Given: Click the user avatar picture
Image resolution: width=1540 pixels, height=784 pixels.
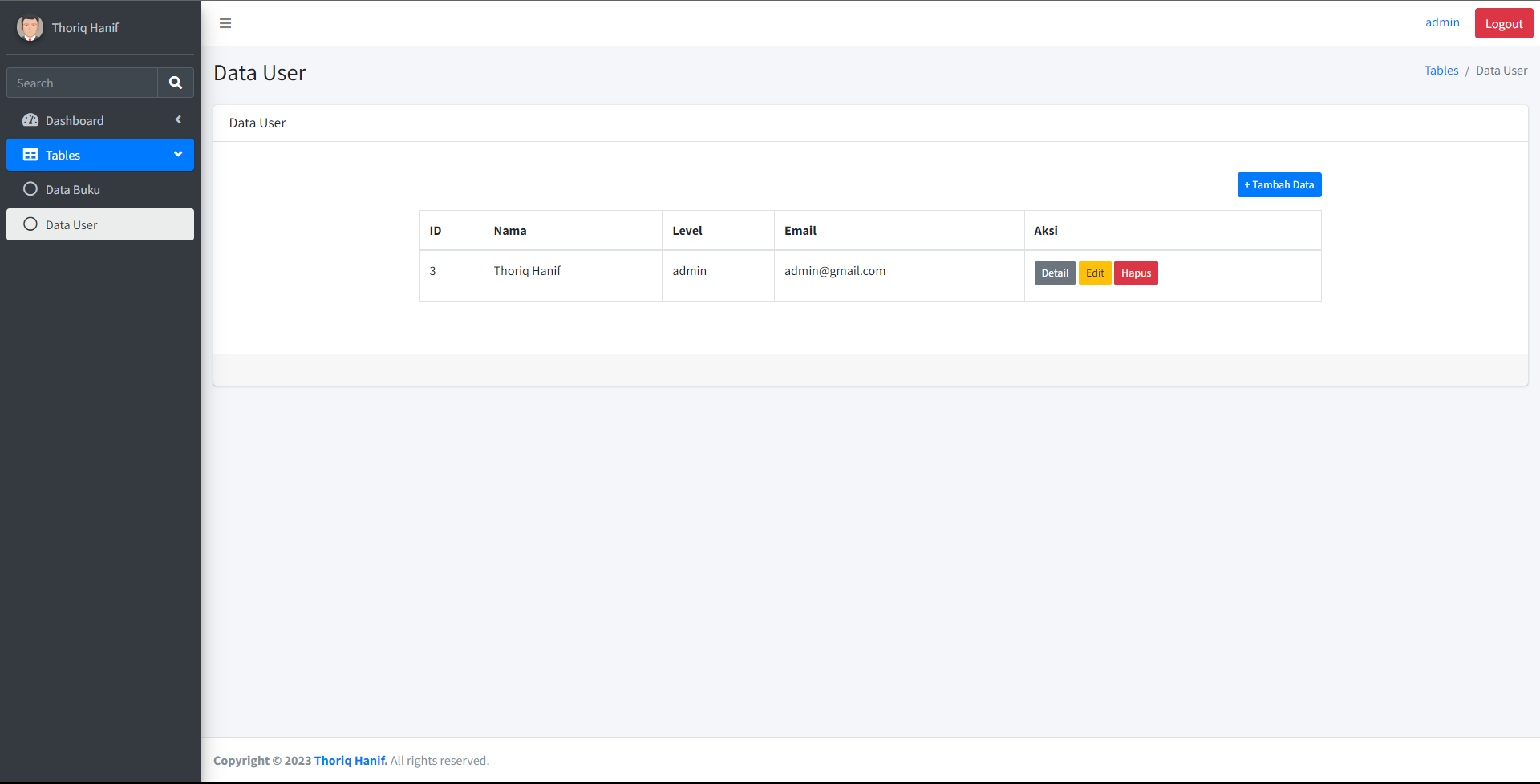Looking at the screenshot, I should point(30,27).
